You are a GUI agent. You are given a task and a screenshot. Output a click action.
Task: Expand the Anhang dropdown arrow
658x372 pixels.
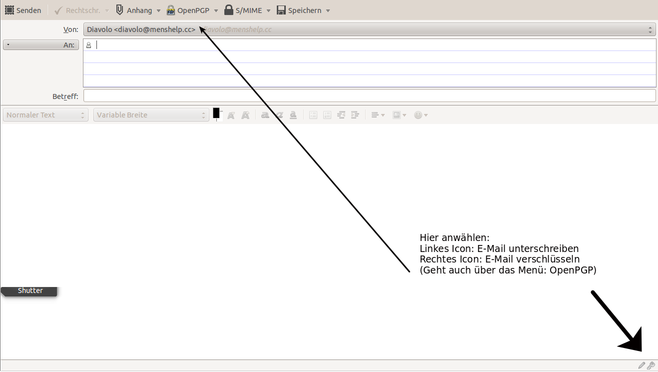click(x=159, y=10)
